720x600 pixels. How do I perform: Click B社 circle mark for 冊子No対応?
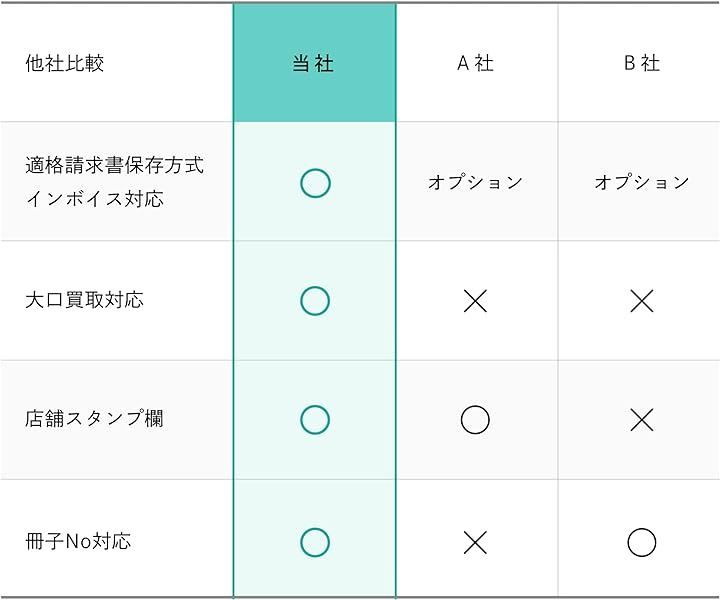point(641,542)
